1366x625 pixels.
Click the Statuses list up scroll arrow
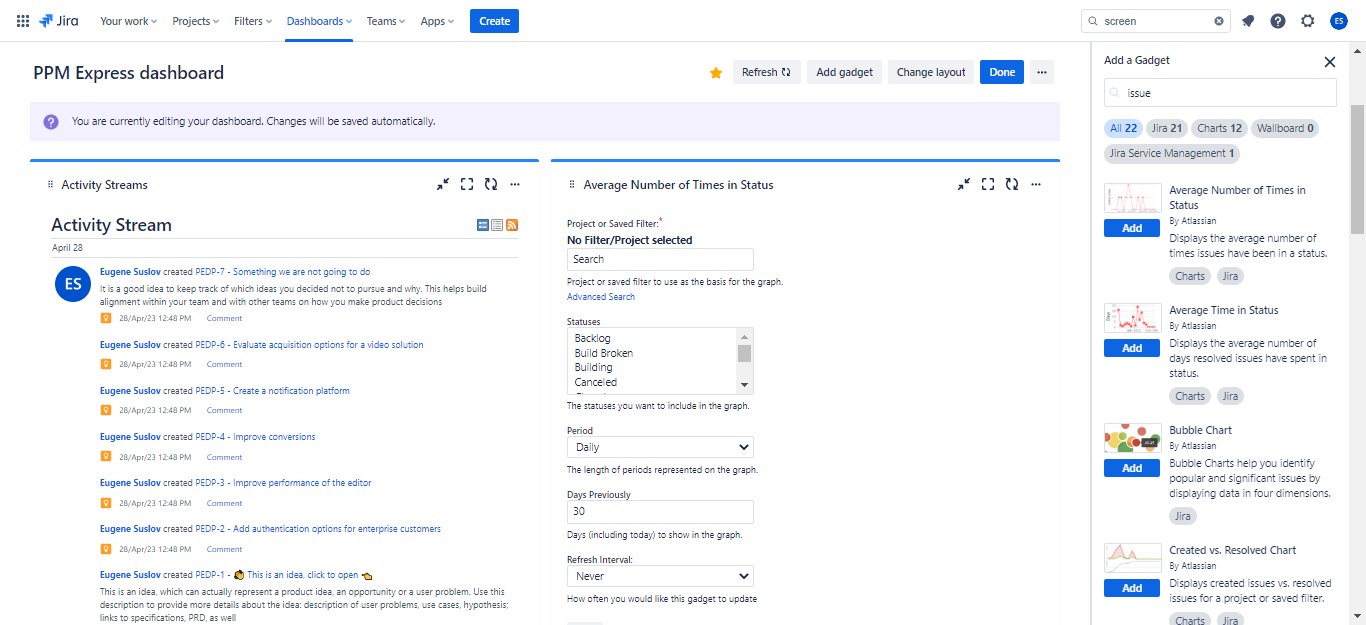point(744,337)
